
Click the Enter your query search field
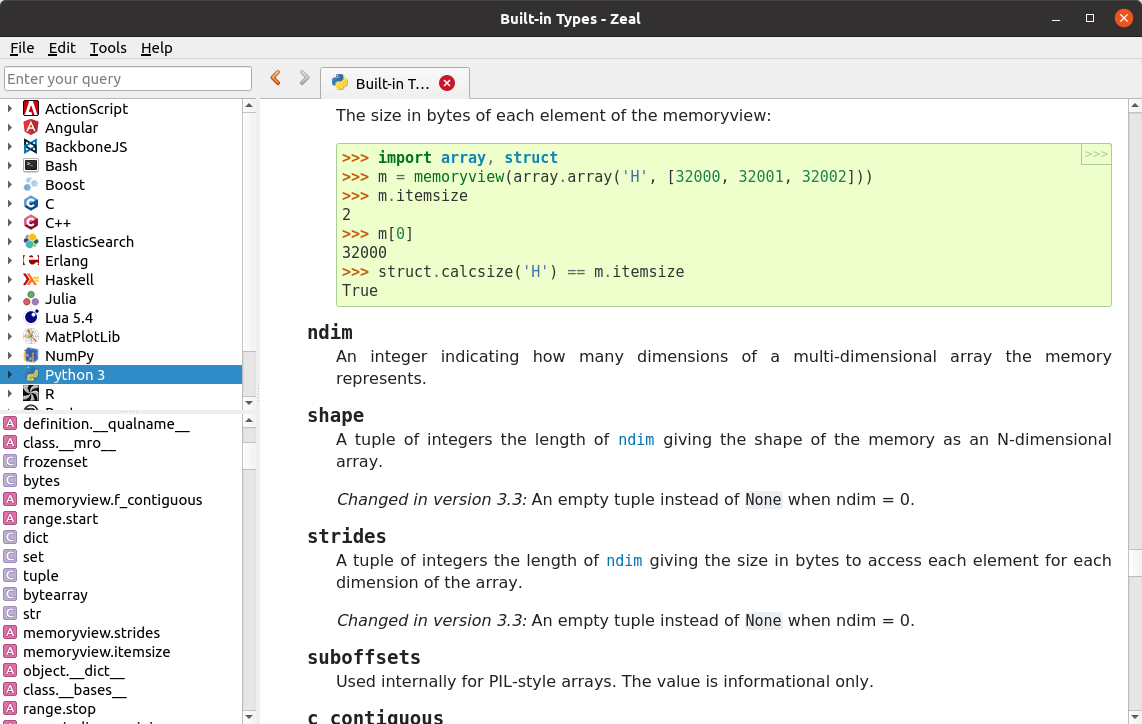click(x=128, y=79)
